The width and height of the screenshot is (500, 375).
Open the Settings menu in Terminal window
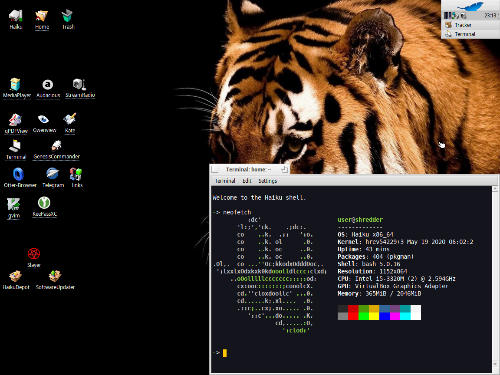(268, 181)
